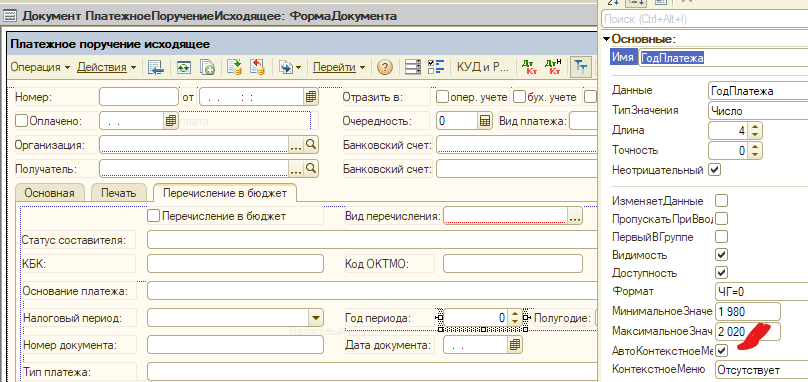Click the green-arrows refresh toolbar icon
This screenshot has width=808, height=382.
(x=184, y=67)
